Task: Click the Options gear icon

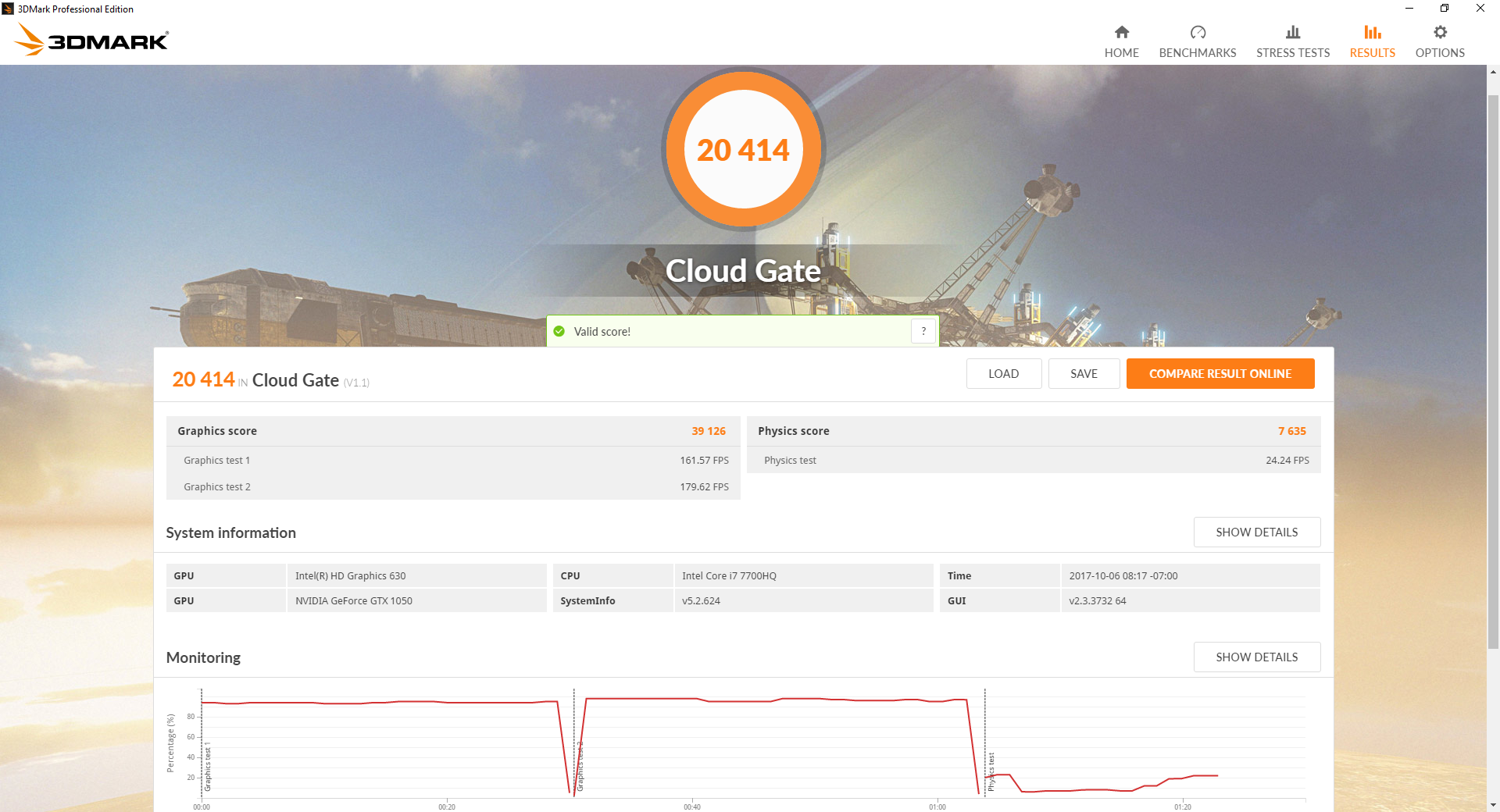Action: (1440, 32)
